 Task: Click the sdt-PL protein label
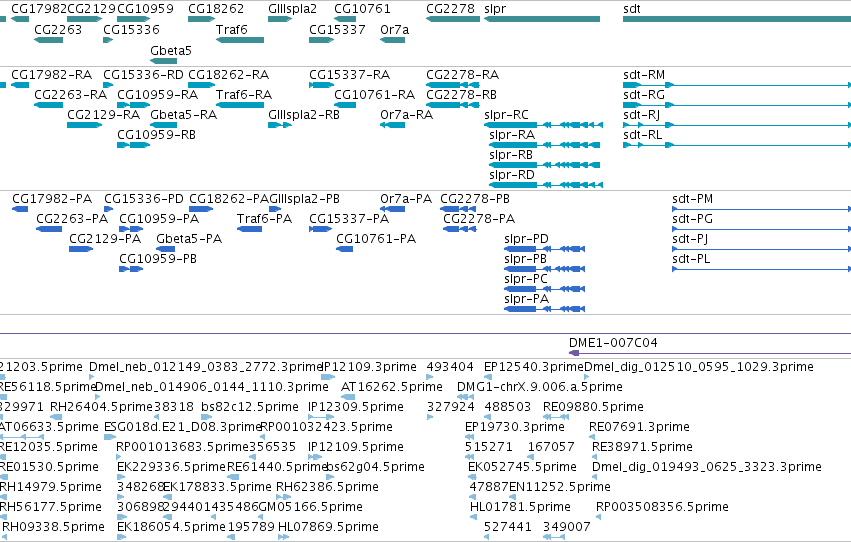pyautogui.click(x=691, y=259)
